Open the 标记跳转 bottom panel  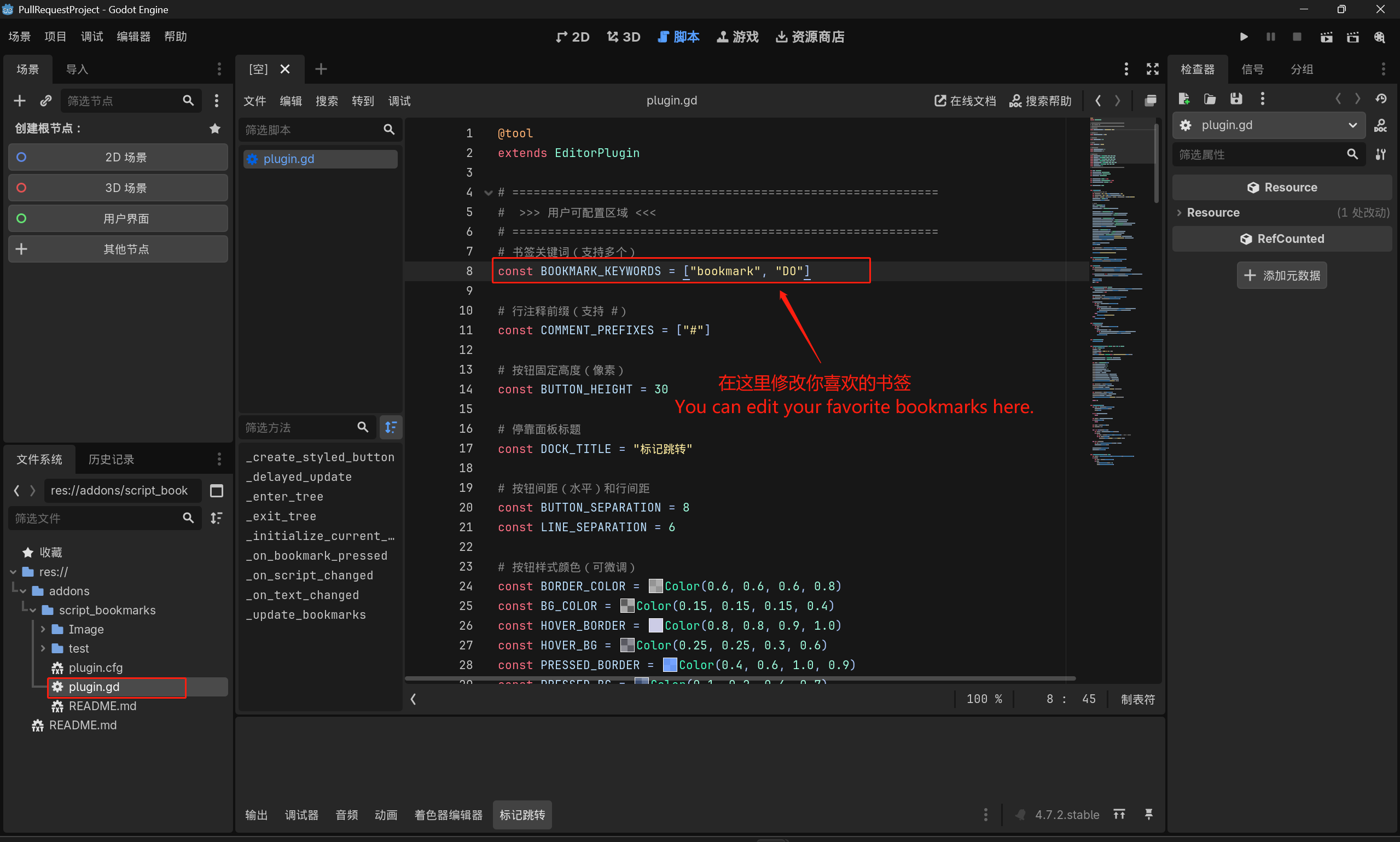(x=522, y=815)
